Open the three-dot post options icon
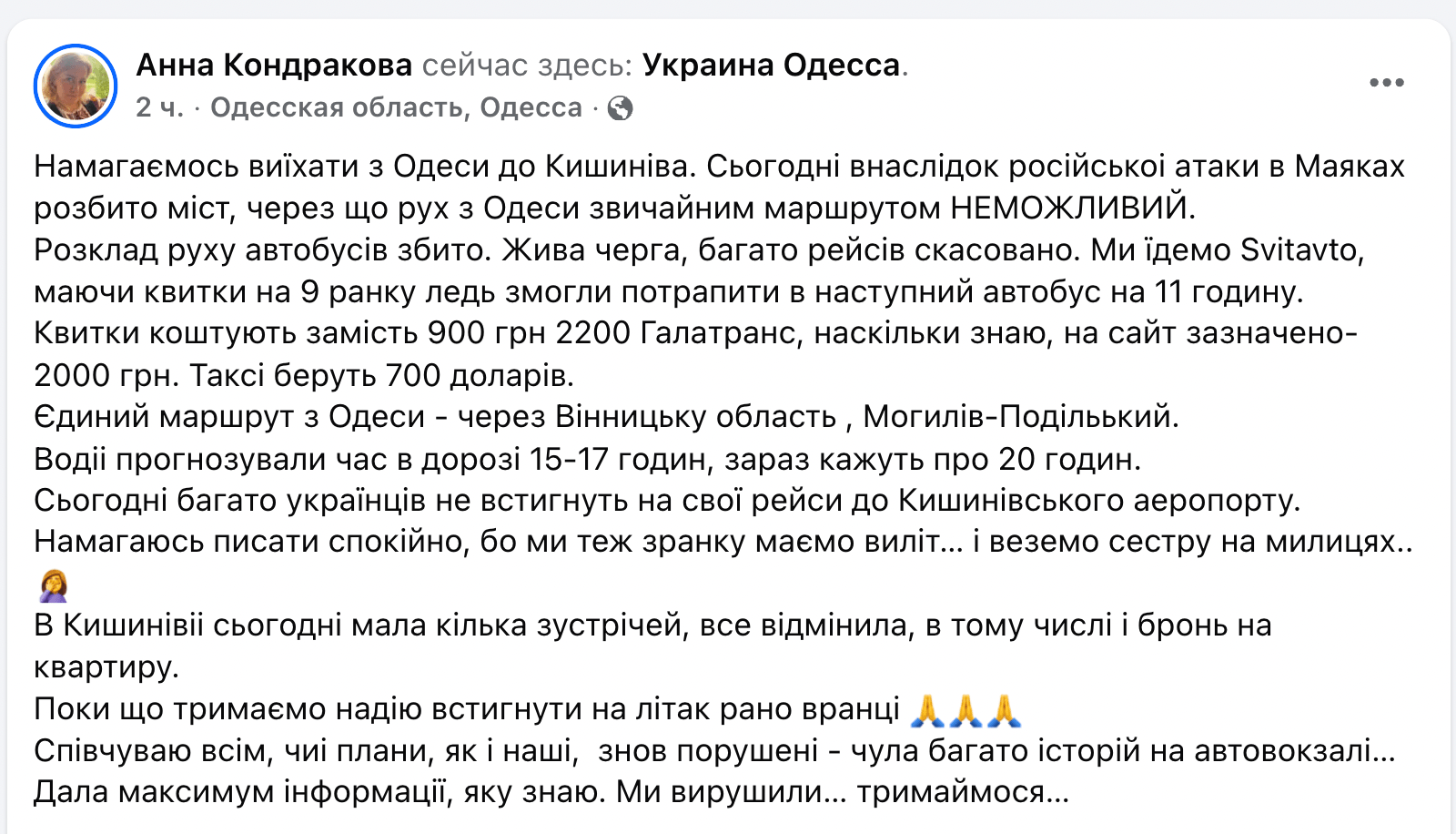 point(1387,83)
